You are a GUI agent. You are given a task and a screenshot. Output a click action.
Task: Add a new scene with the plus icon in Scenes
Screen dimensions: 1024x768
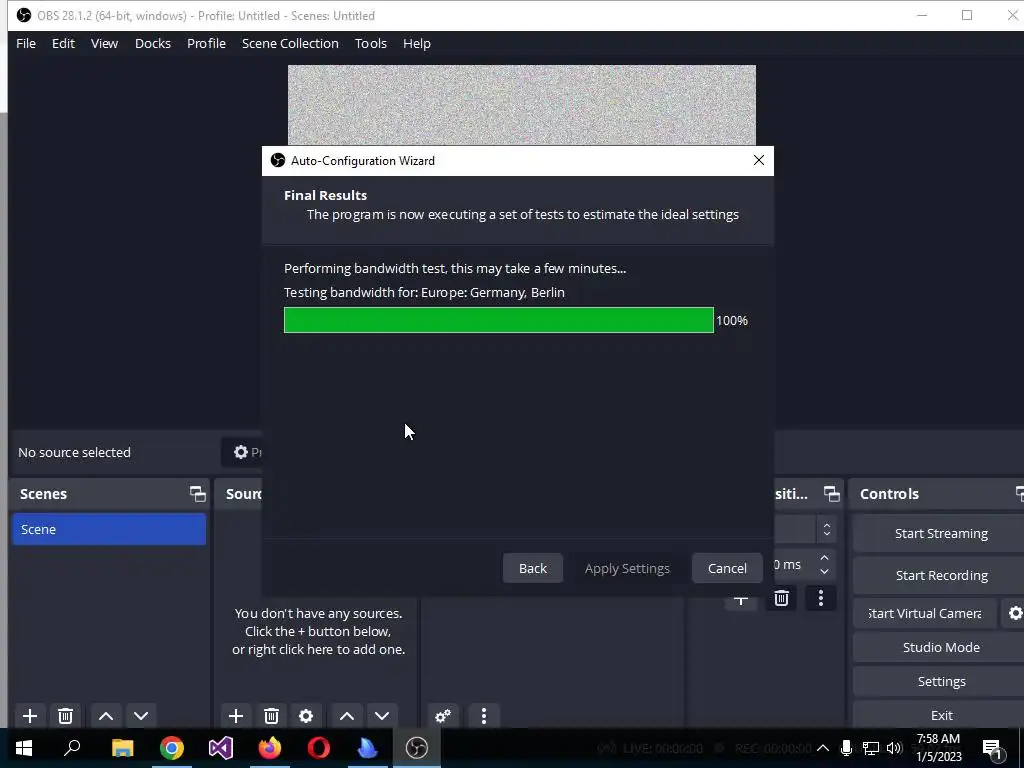29,716
